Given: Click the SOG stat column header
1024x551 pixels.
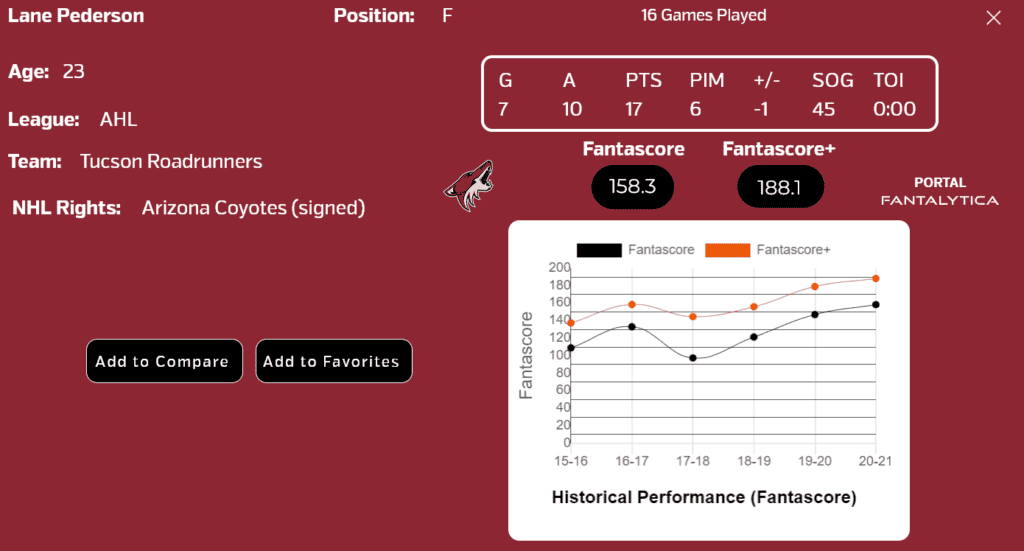Looking at the screenshot, I should [x=833, y=80].
